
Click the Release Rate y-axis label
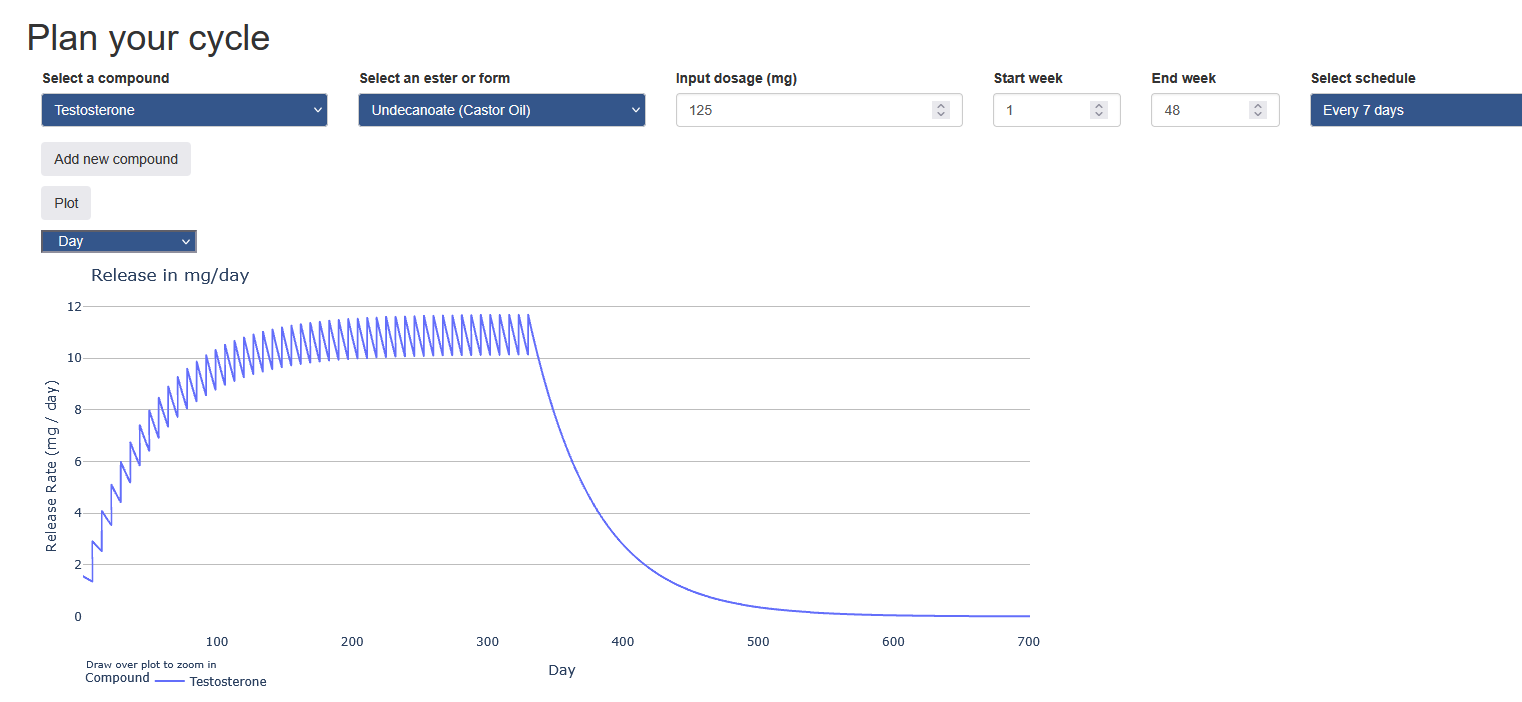click(52, 466)
